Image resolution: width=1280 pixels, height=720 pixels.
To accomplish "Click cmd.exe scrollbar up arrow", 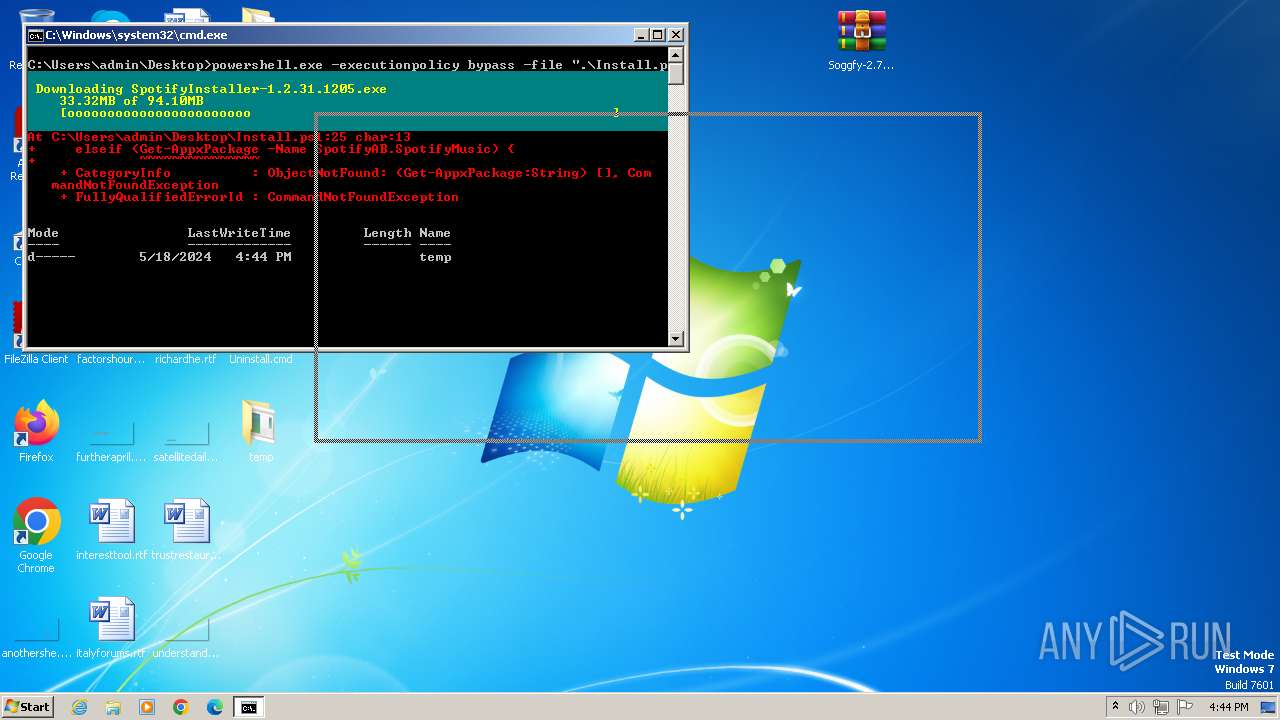I will (x=676, y=55).
